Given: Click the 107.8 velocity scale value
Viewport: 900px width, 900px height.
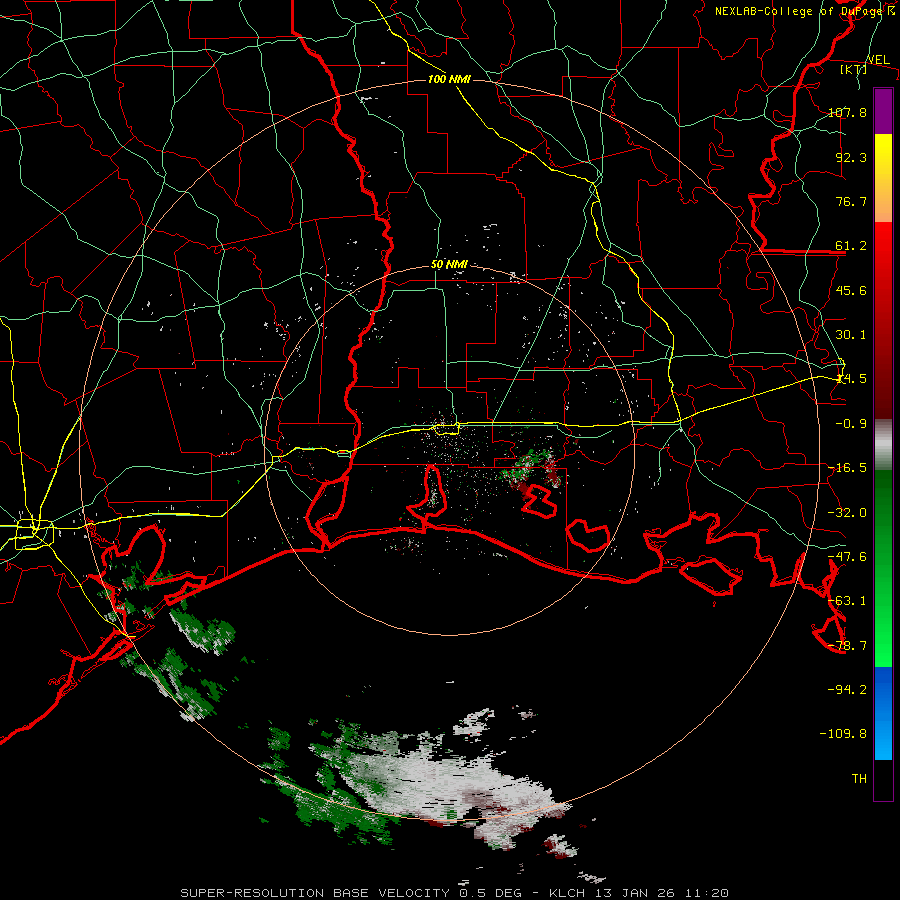Looking at the screenshot, I should [x=847, y=112].
